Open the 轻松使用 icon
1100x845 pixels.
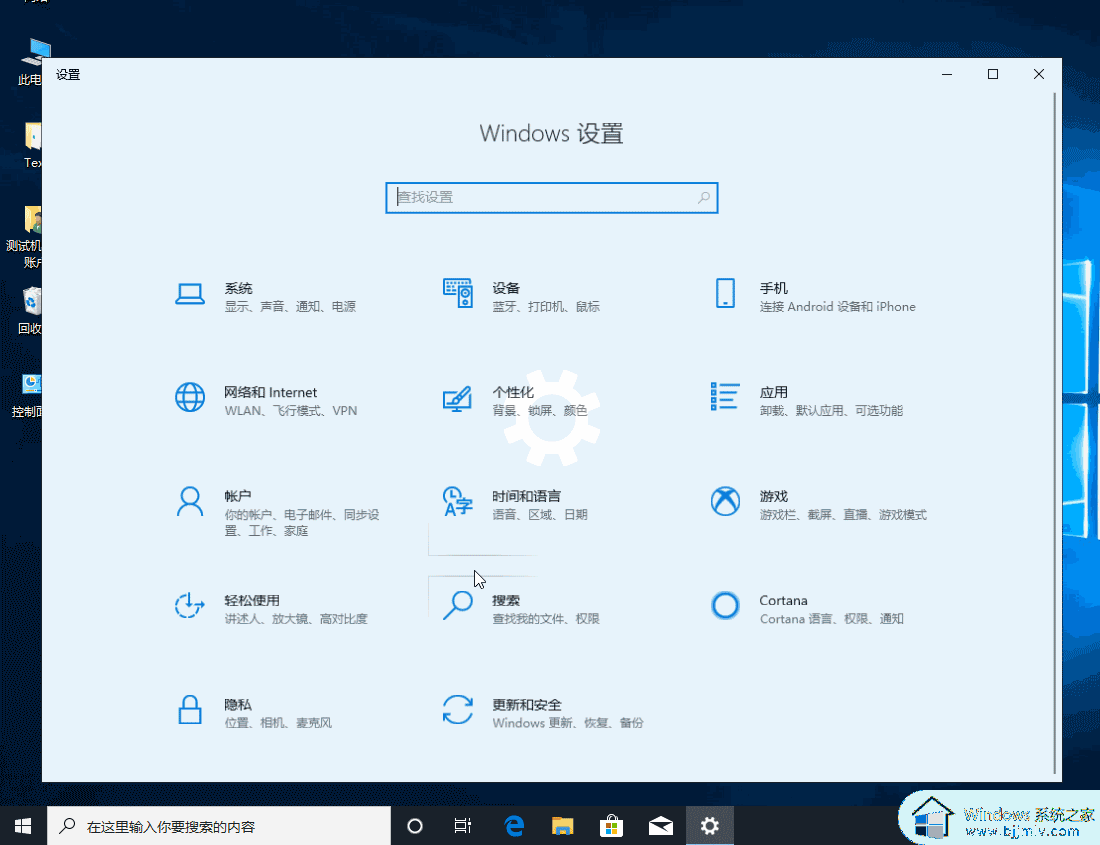[x=189, y=605]
